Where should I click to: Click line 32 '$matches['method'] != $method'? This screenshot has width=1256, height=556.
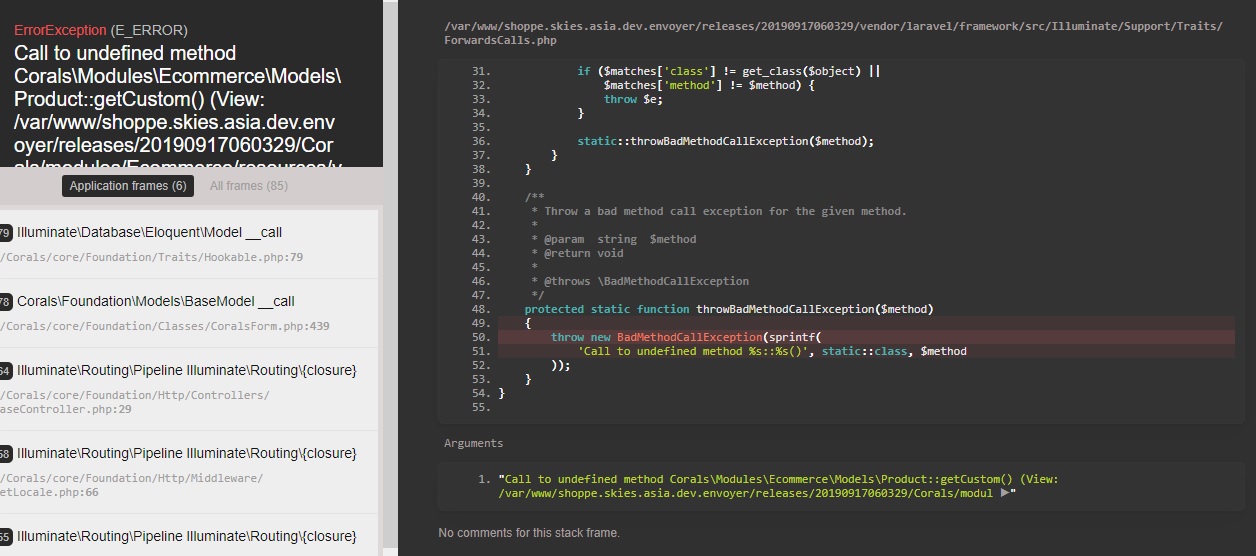point(709,85)
